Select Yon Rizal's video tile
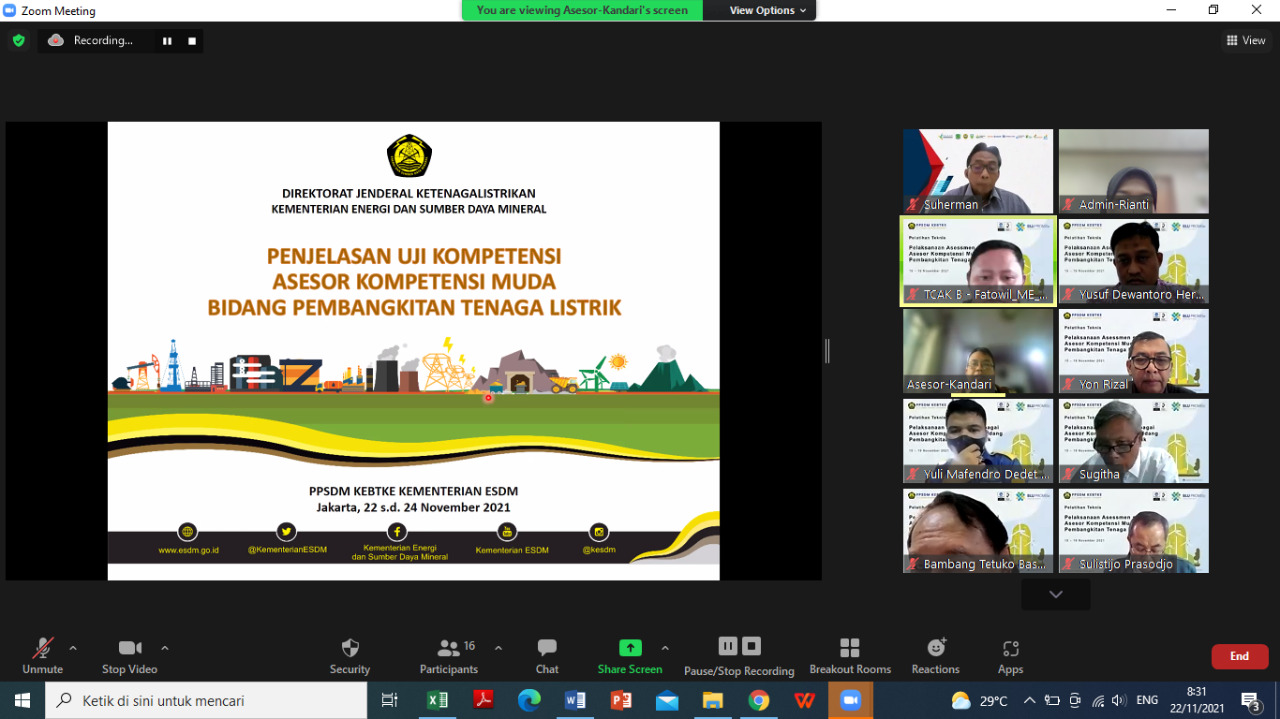 click(1134, 351)
